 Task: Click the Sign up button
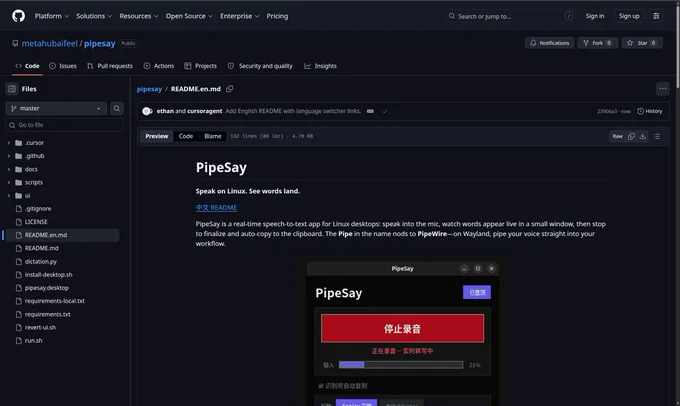(629, 16)
